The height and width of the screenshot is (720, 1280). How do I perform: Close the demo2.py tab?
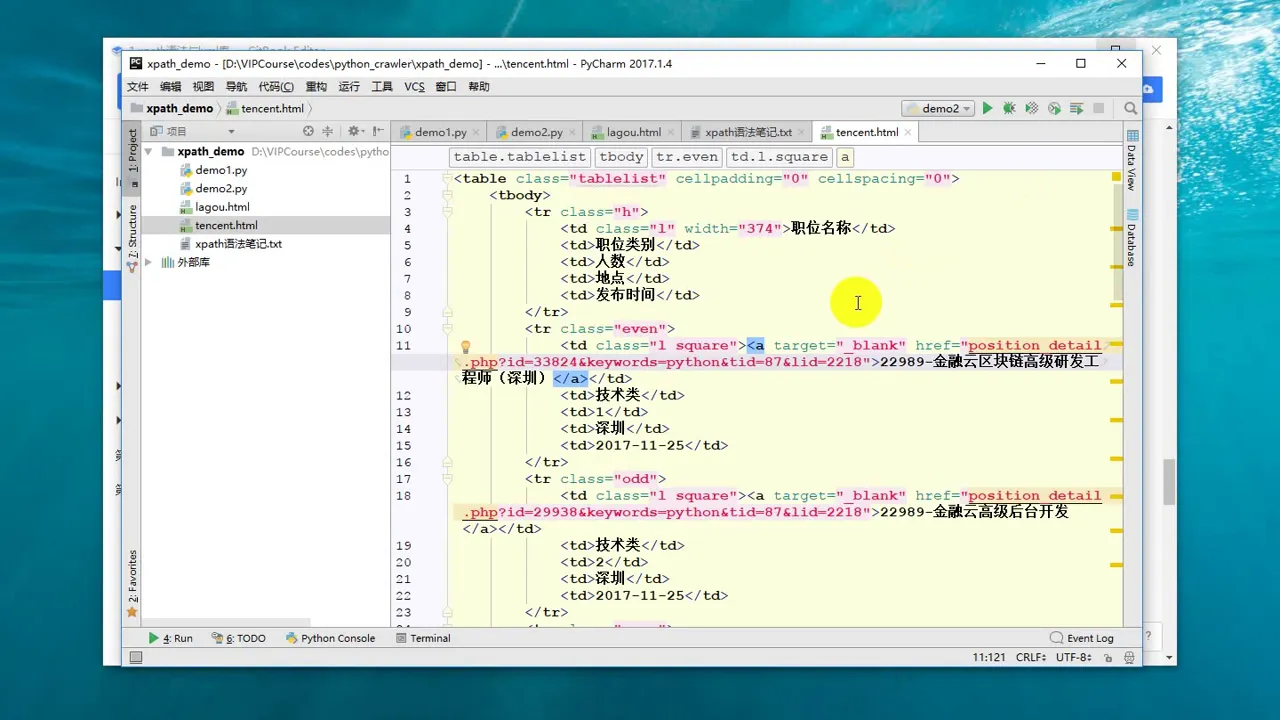pos(572,132)
